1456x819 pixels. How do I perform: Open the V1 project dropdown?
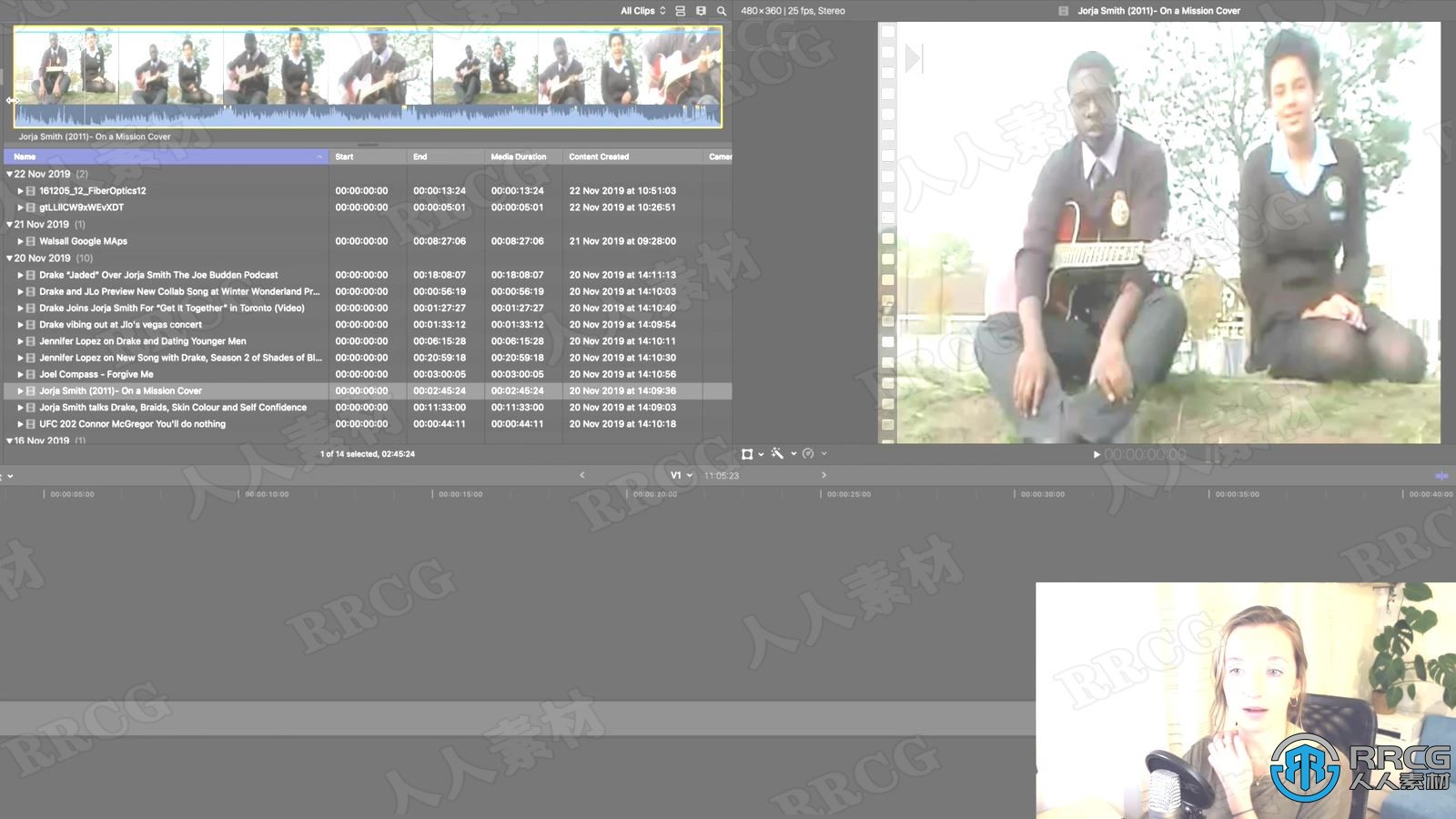pos(682,475)
